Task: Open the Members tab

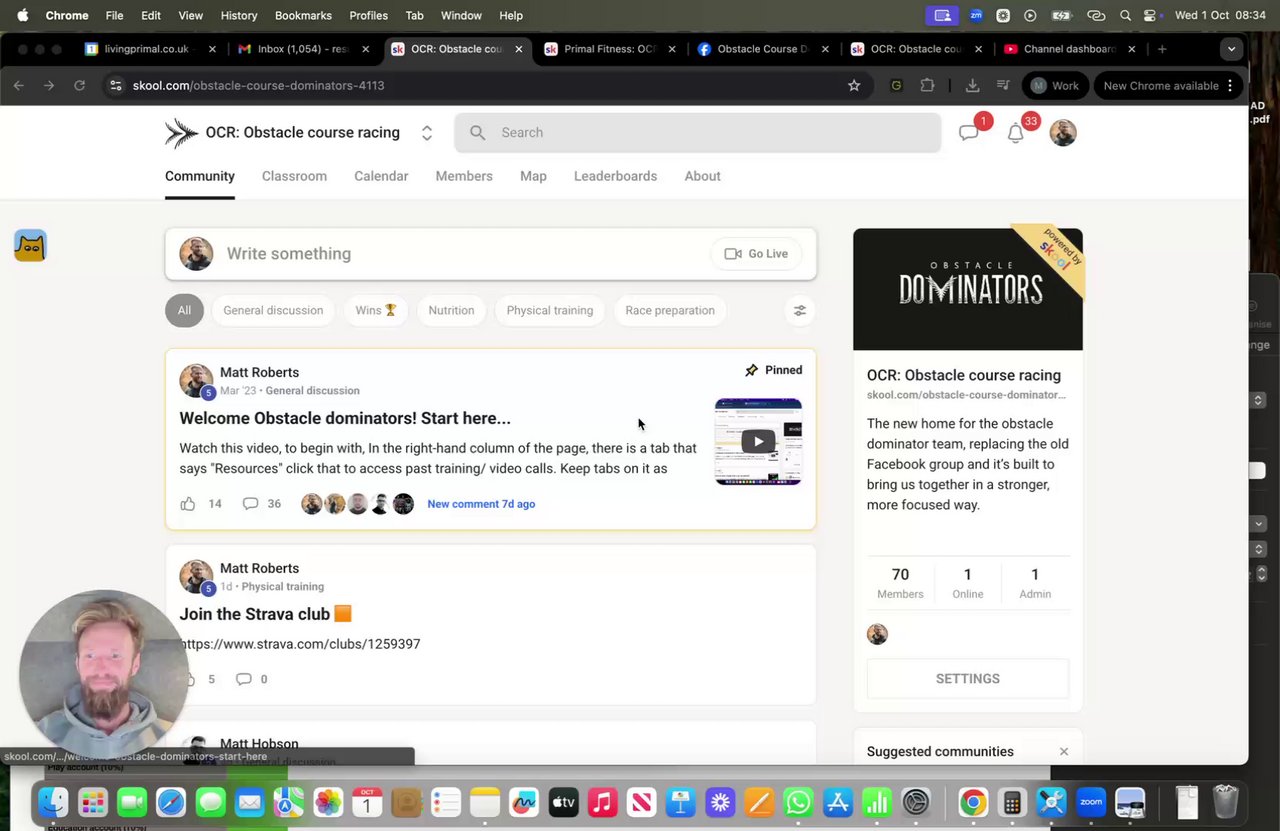Action: (x=464, y=176)
